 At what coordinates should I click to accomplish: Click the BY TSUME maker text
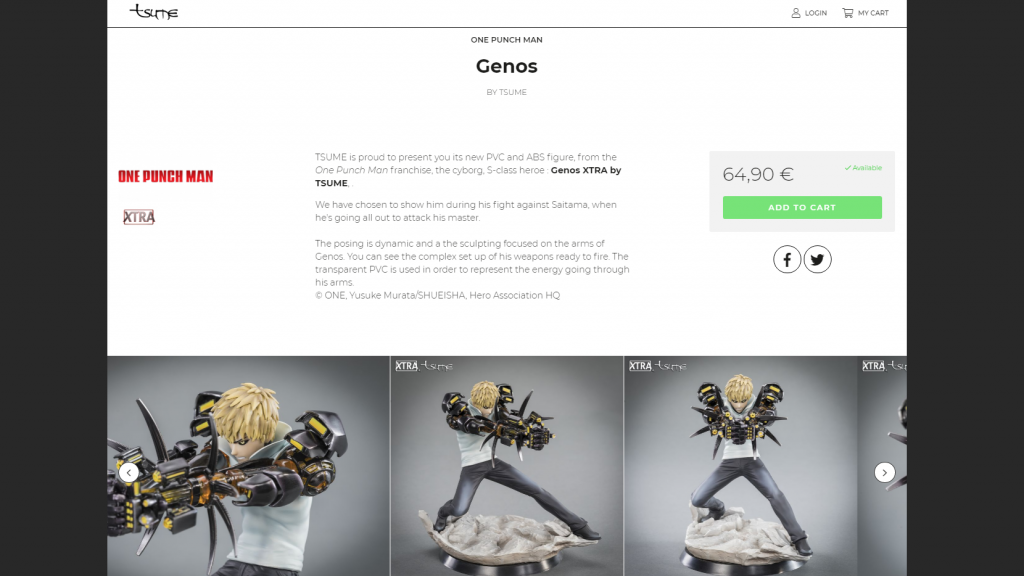[507, 92]
